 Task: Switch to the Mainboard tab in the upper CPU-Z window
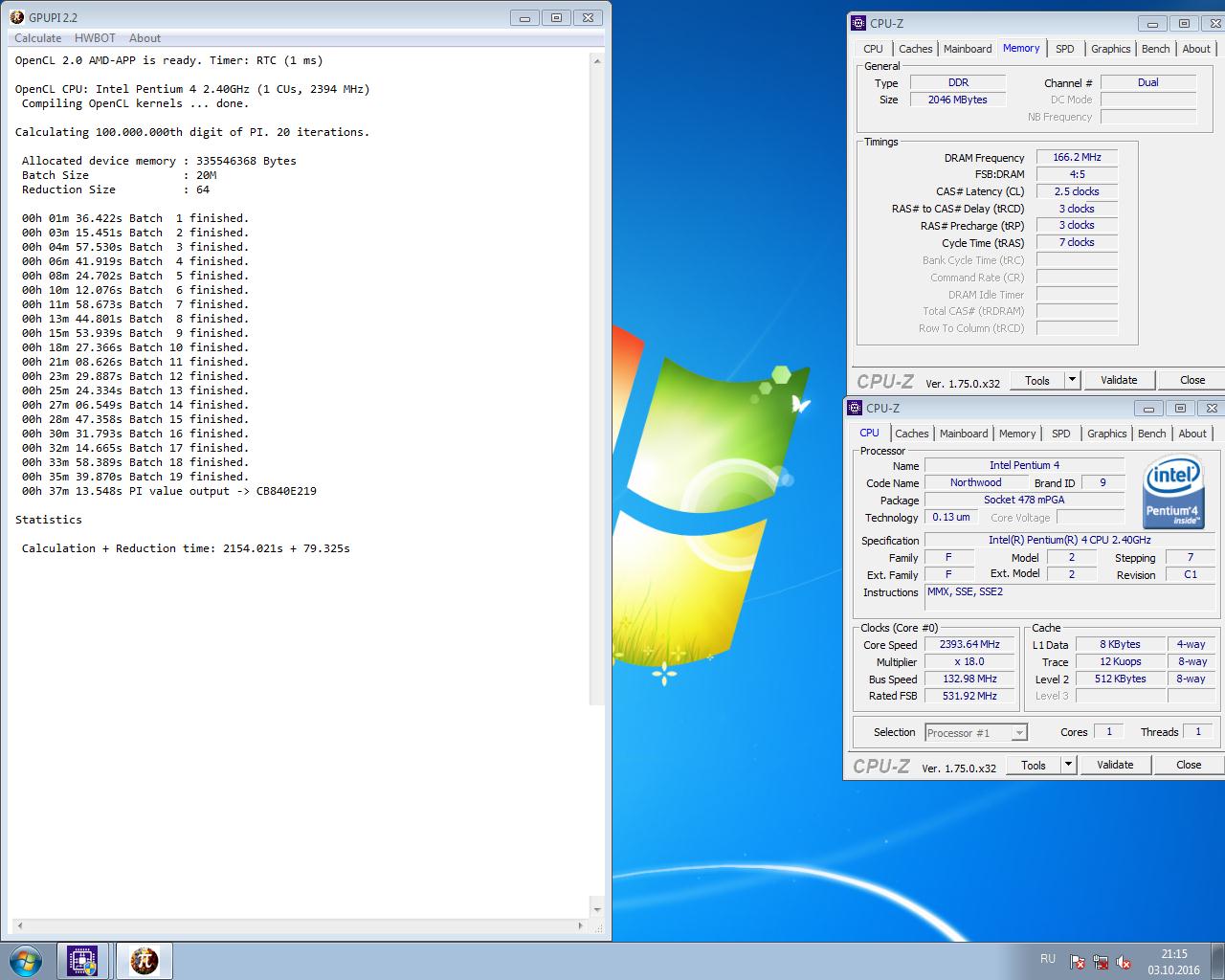point(968,49)
